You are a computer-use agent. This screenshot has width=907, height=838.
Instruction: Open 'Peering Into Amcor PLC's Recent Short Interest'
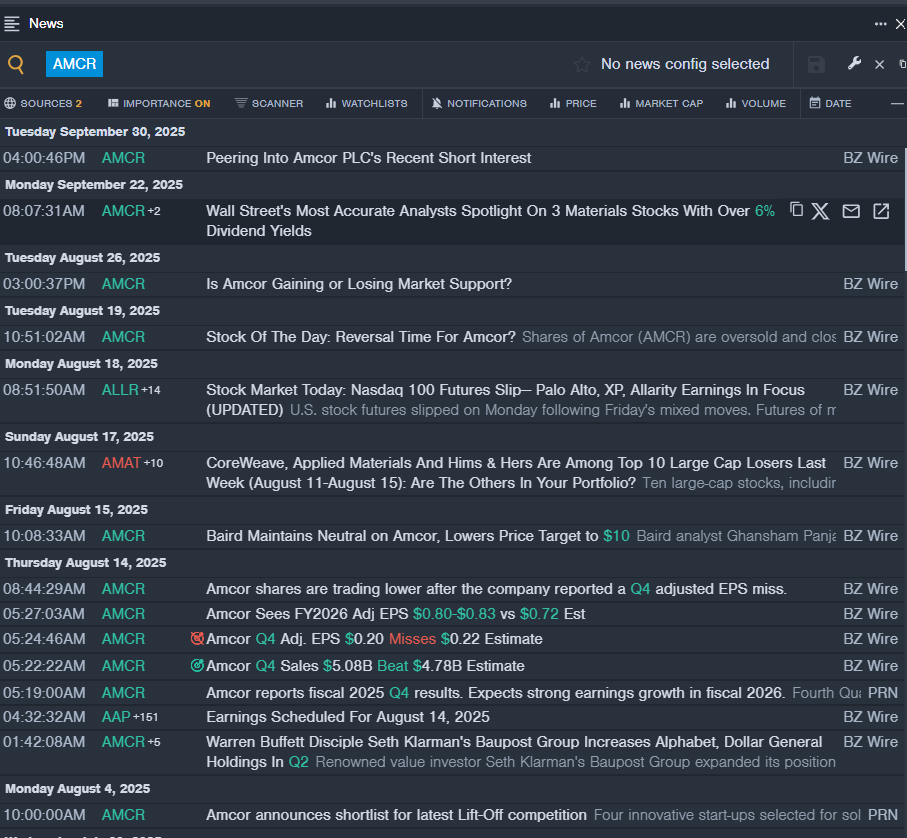pos(368,158)
